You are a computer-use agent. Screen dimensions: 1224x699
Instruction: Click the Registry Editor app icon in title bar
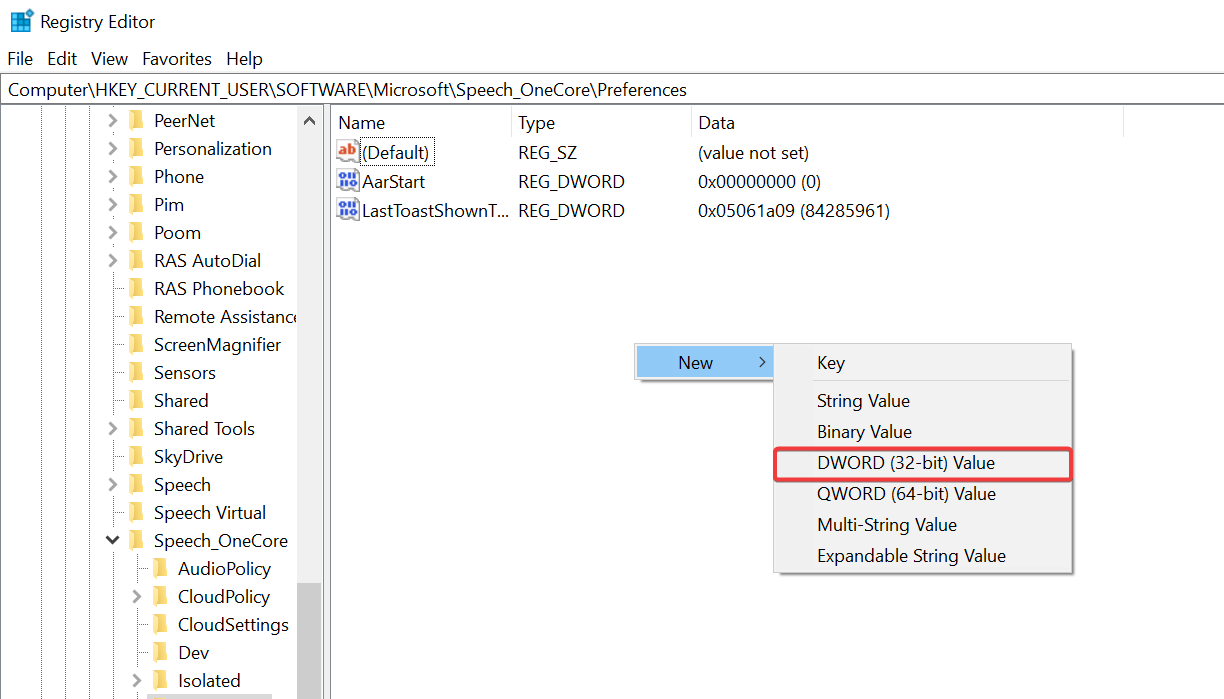21,21
